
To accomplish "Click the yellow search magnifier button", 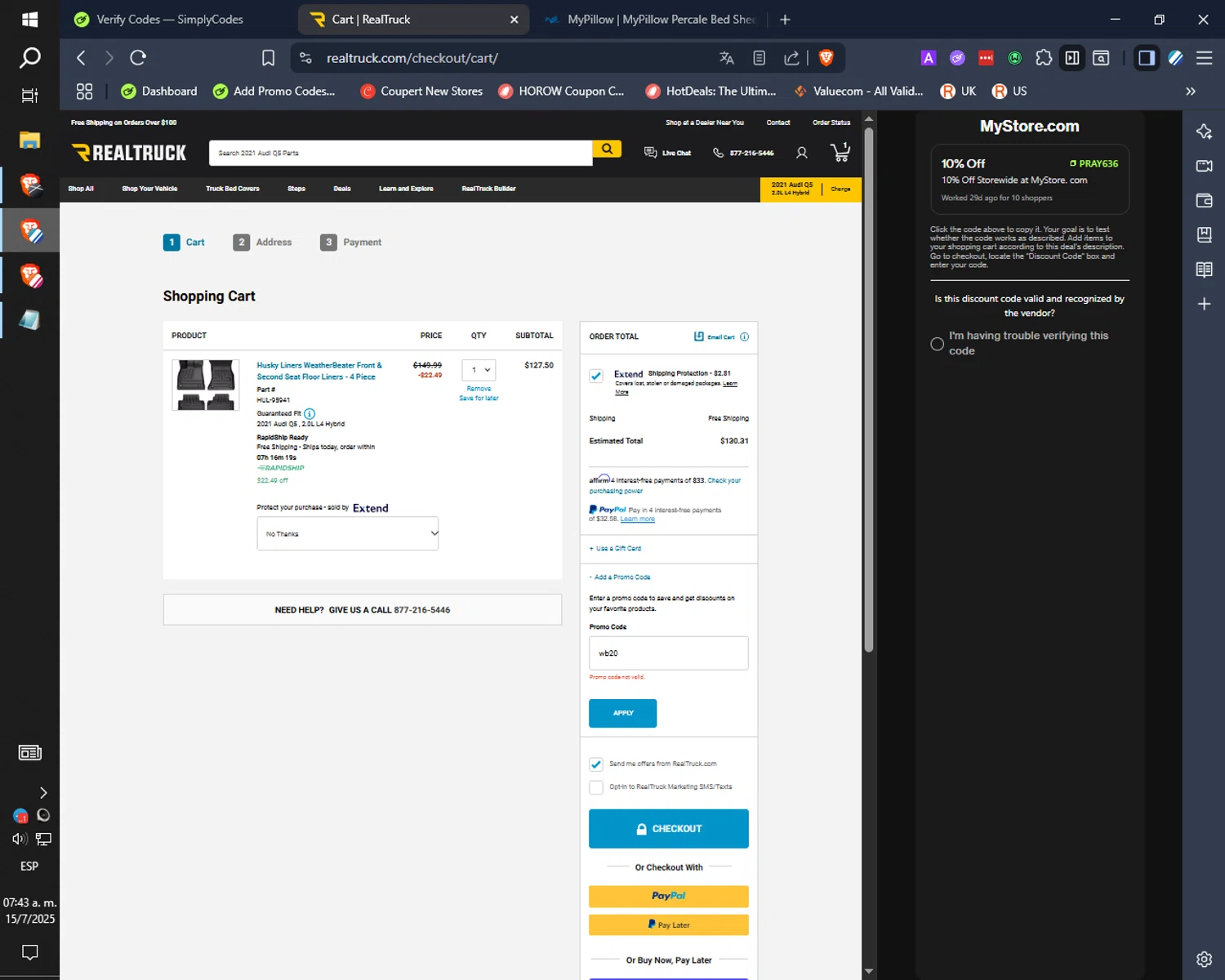I will tap(607, 149).
